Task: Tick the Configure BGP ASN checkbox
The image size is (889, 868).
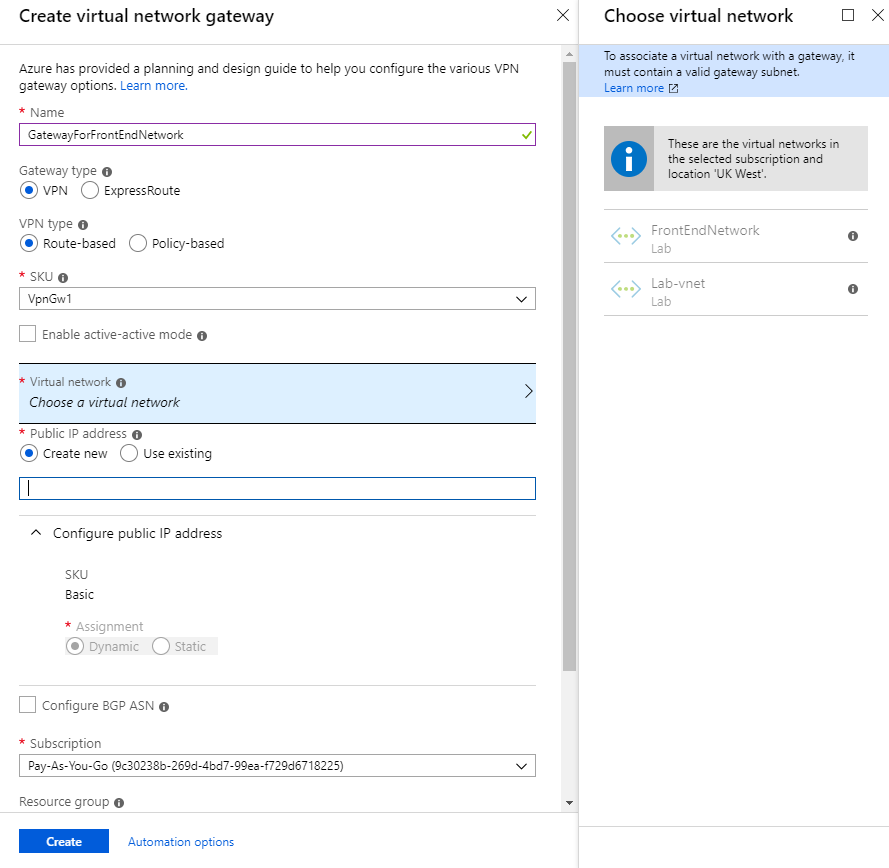Action: click(x=28, y=706)
